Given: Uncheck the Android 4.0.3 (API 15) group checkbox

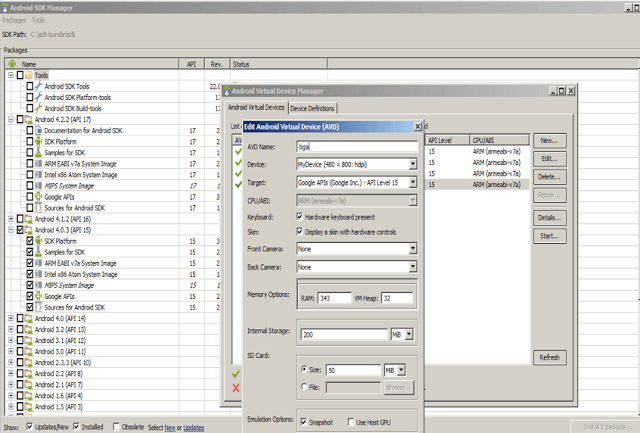Looking at the screenshot, I should pos(20,230).
